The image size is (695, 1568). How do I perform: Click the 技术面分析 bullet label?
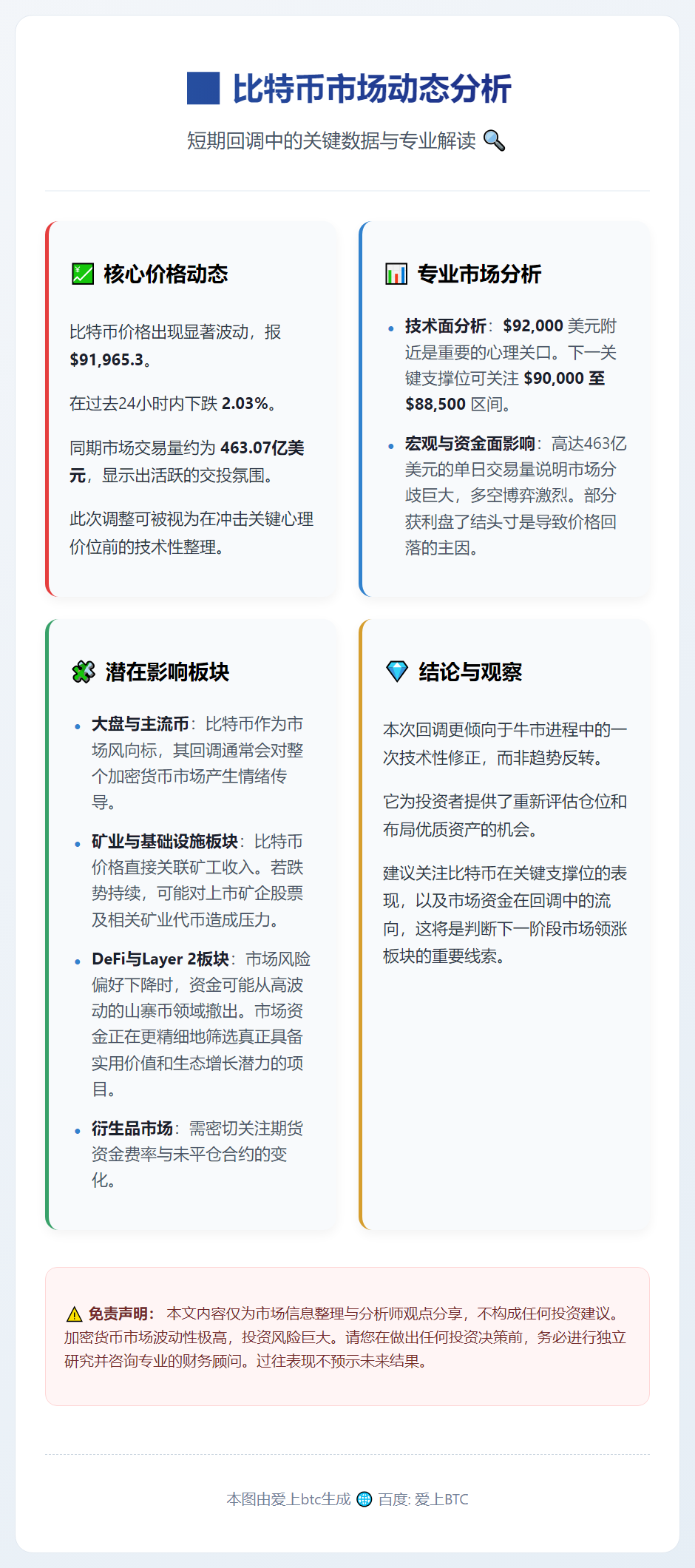pyautogui.click(x=446, y=326)
